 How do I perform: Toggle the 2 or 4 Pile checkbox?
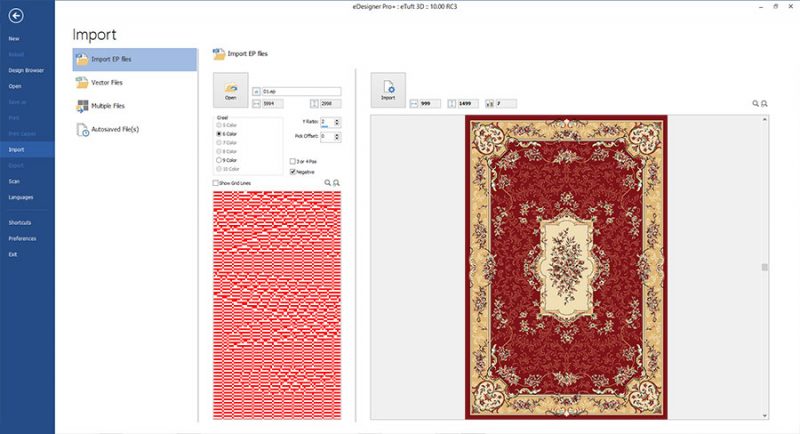(293, 161)
